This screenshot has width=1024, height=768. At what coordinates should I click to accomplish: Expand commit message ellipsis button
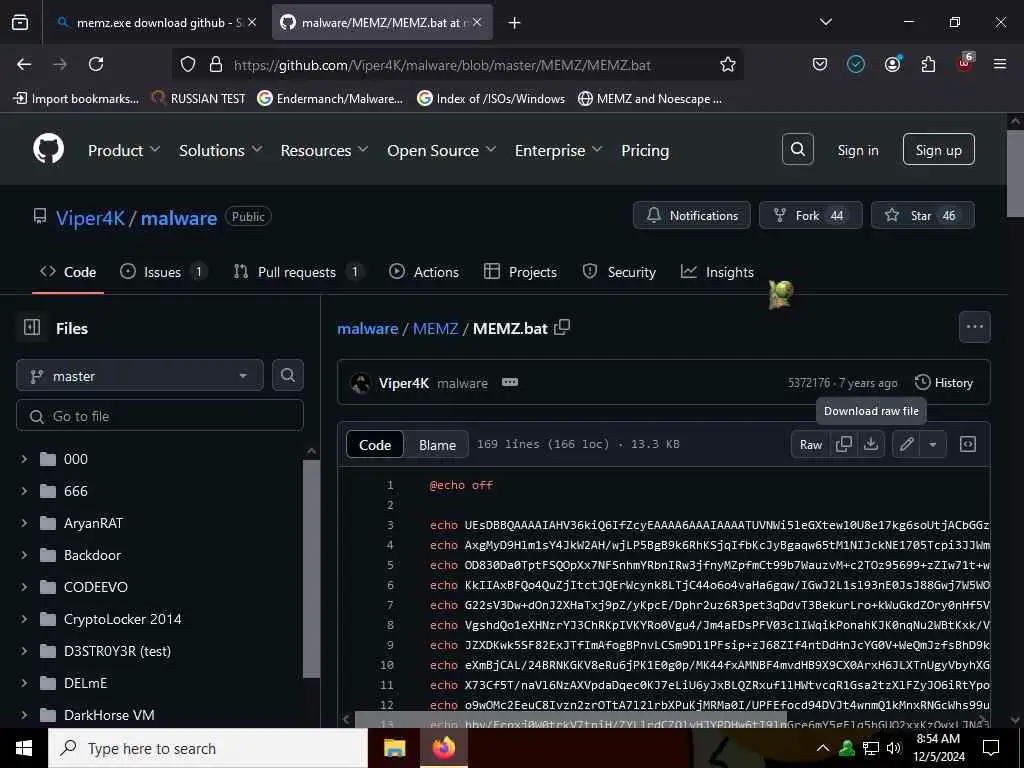coord(509,382)
